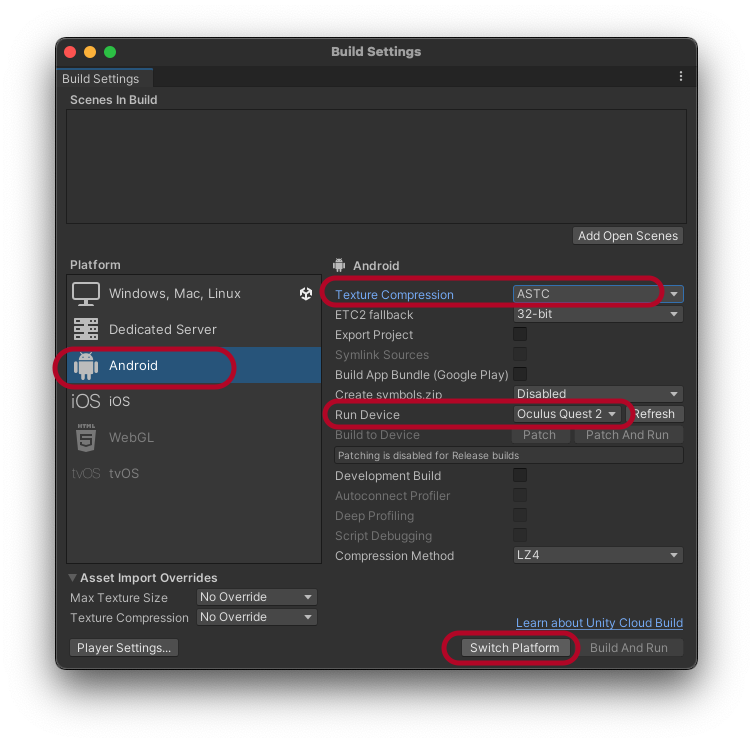This screenshot has height=743, width=753.
Task: Close the Build Settings window
Action: 70,52
